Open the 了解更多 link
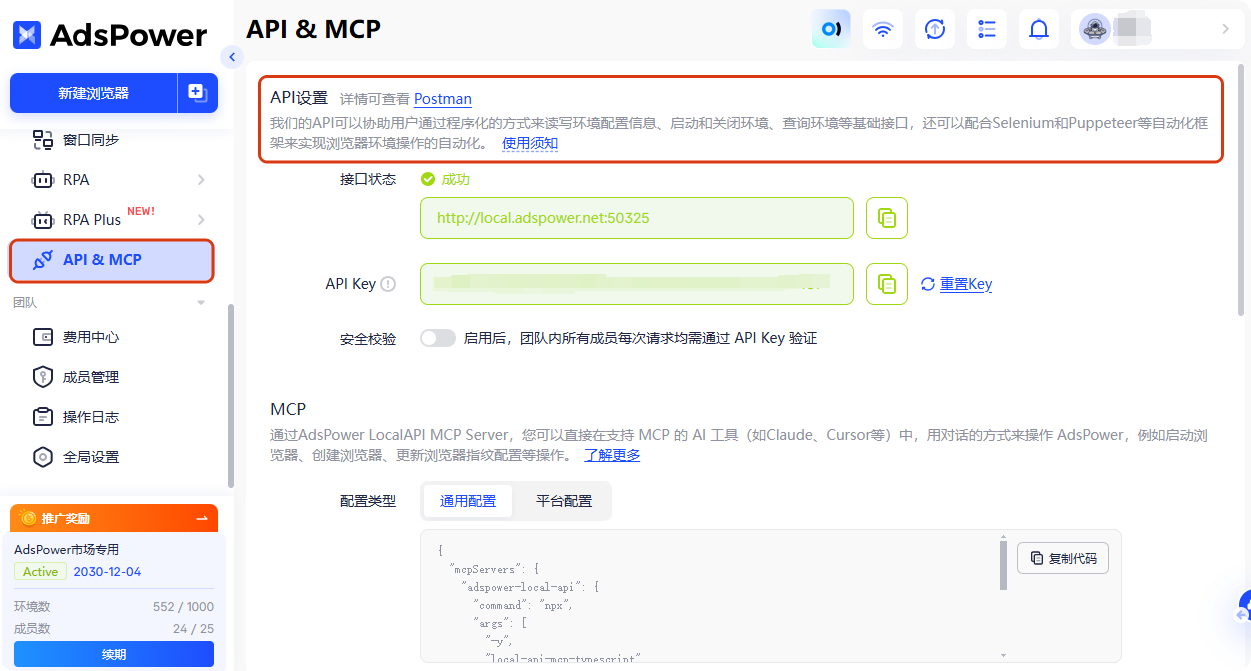Image resolution: width=1251 pixels, height=671 pixels. pos(612,455)
